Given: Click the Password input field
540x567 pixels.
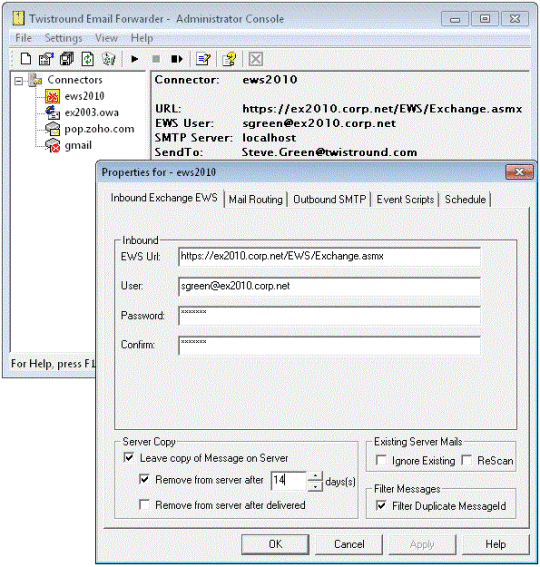Looking at the screenshot, I should pyautogui.click(x=329, y=316).
